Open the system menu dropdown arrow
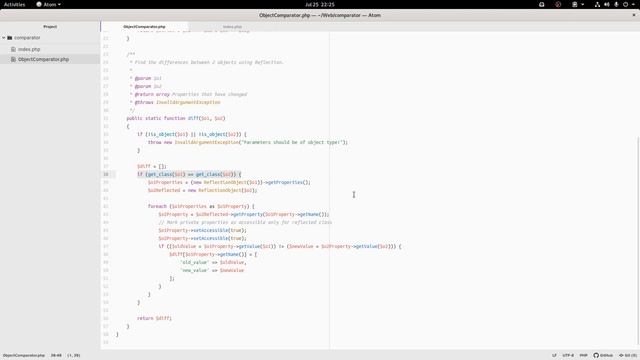640x360 pixels. 633,4
